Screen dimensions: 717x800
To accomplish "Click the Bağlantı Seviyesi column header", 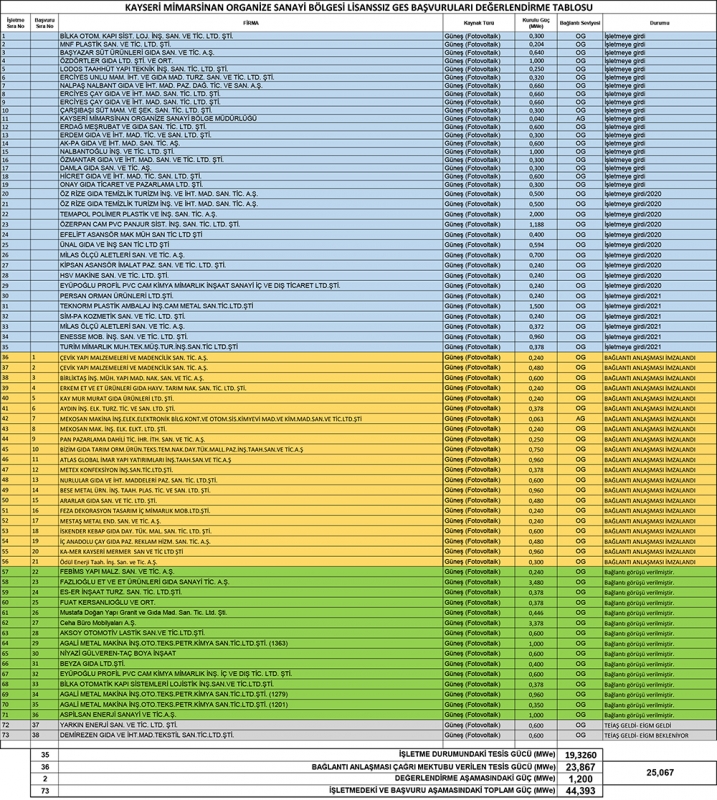I will tap(580, 23).
